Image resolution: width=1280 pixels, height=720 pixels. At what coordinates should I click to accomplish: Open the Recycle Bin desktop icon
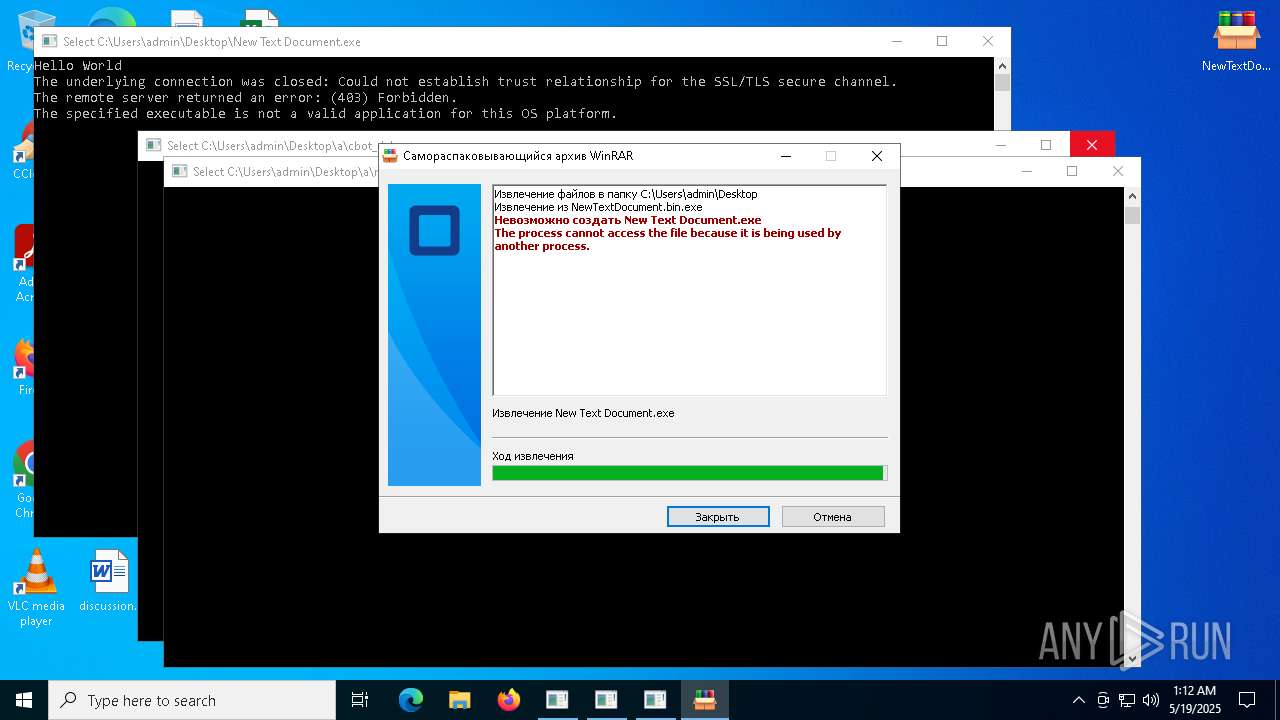[x=20, y=40]
